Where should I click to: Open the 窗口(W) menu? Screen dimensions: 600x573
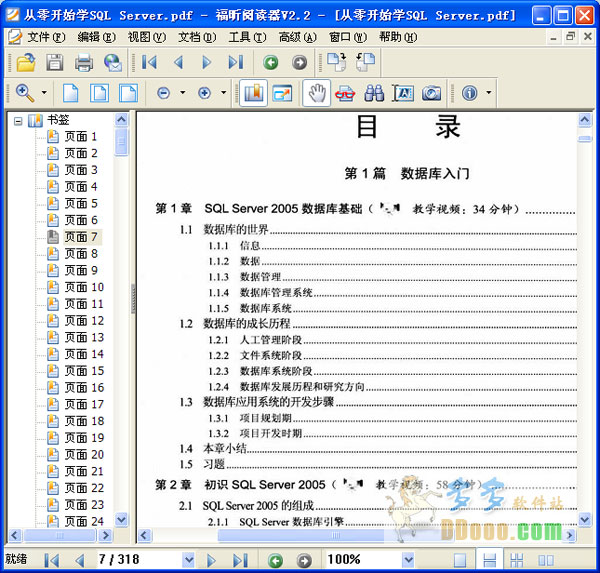[x=348, y=37]
